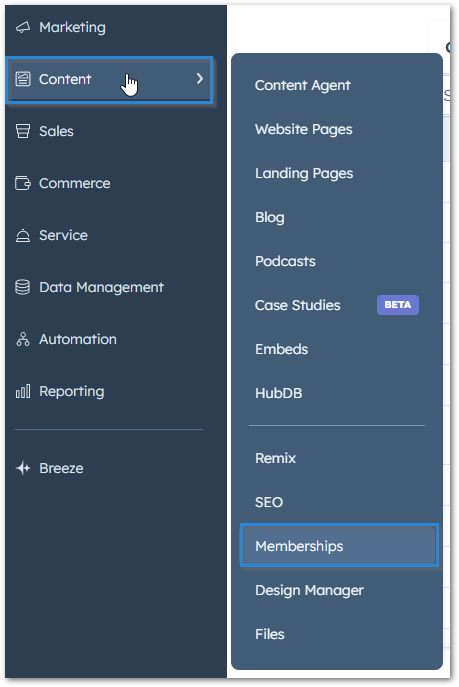Click the Commerce wallet icon
The height and width of the screenshot is (687, 459).
[x=23, y=183]
